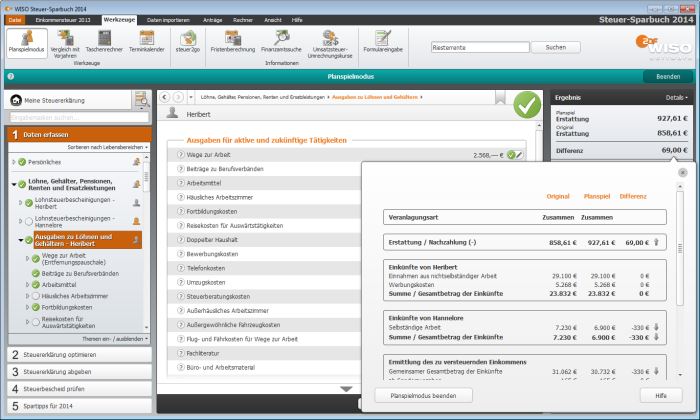This screenshot has width=700, height=420.
Task: Select Fortbildungskosten in the tree
Action: click(67, 307)
